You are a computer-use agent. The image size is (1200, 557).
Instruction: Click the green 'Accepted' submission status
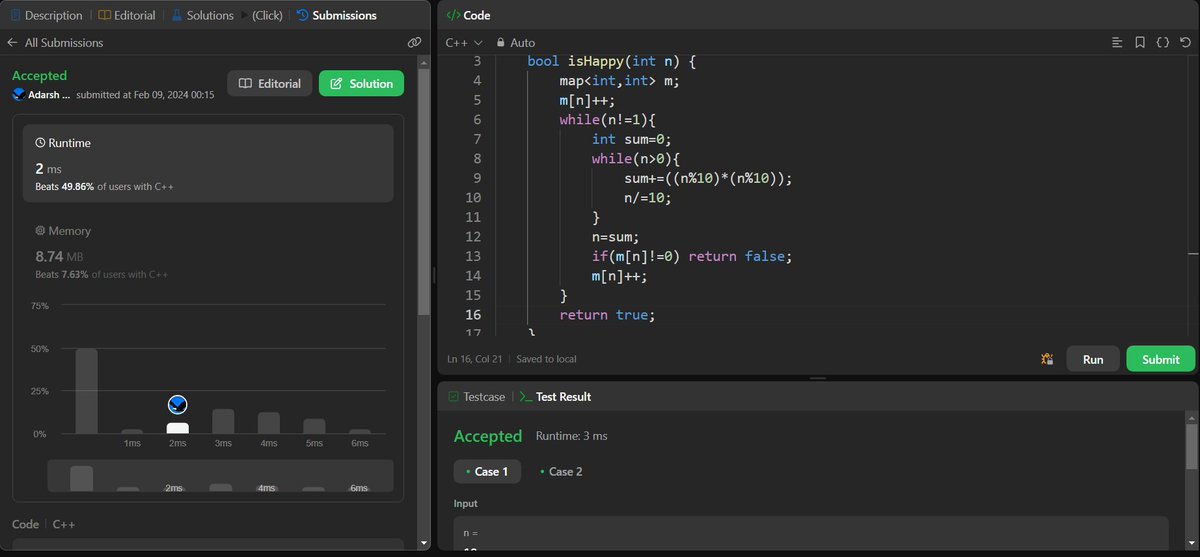tap(40, 76)
